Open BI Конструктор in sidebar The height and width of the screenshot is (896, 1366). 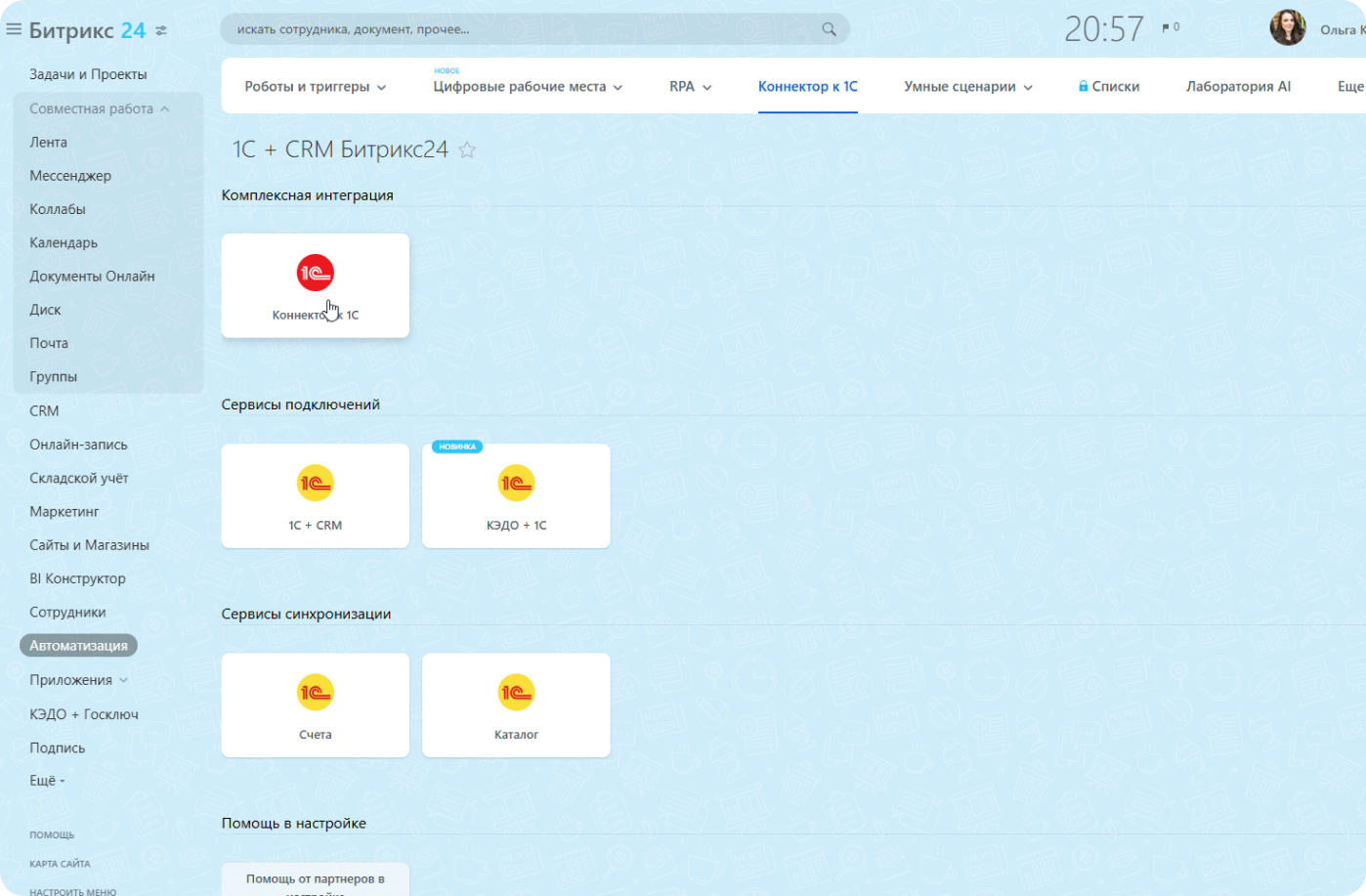point(77,578)
